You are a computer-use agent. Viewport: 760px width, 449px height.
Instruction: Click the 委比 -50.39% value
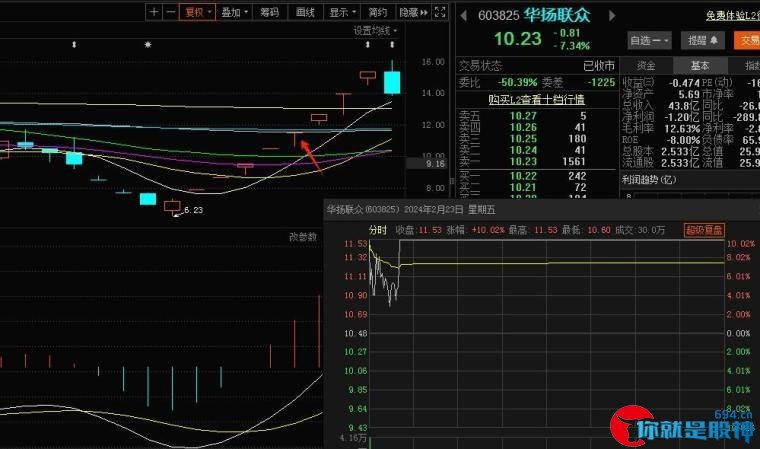tap(517, 82)
